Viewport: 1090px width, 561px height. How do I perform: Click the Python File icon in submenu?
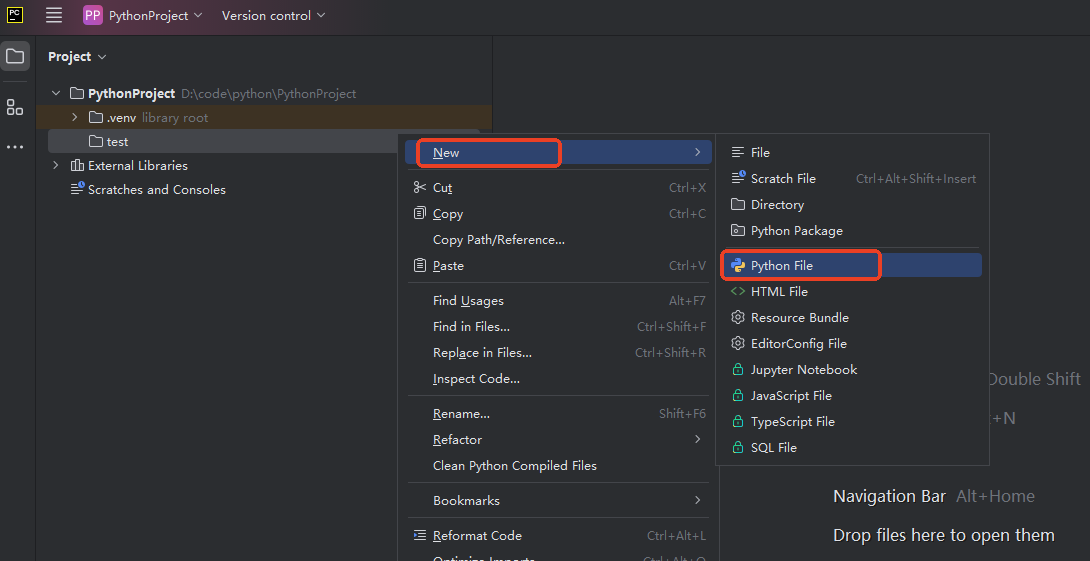[738, 266]
